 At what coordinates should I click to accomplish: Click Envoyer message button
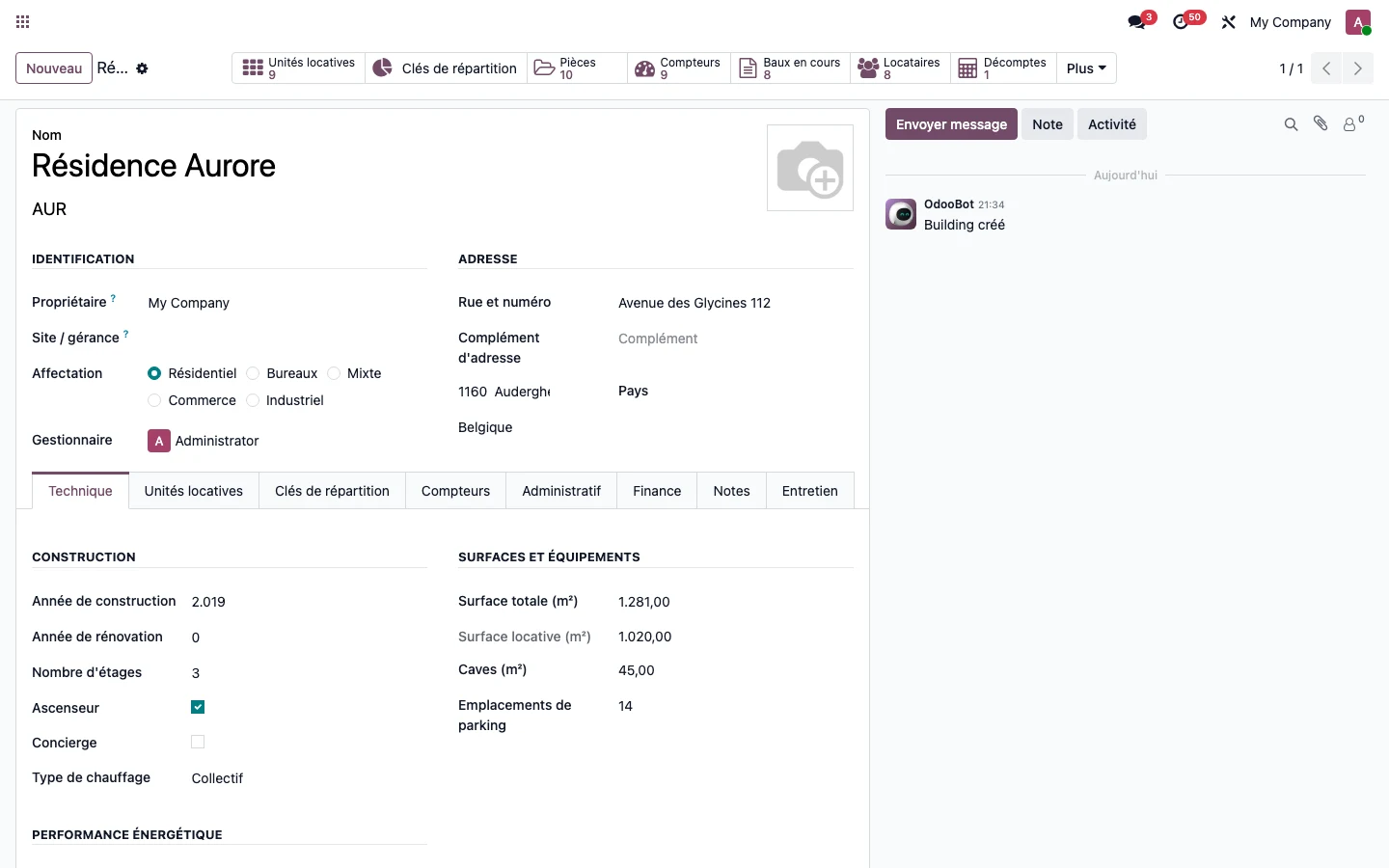pyautogui.click(x=951, y=124)
